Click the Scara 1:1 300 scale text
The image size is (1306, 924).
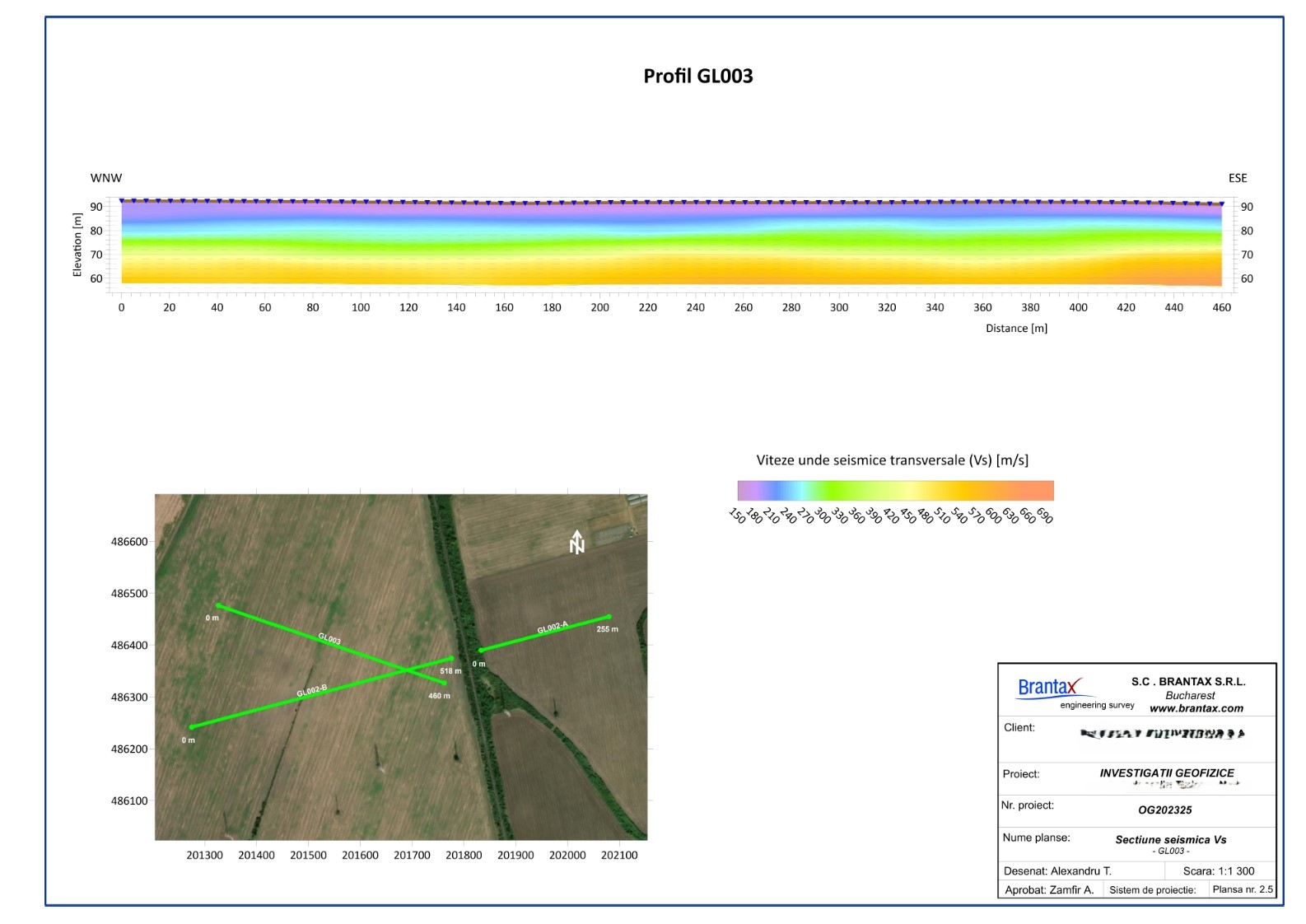[x=1218, y=871]
